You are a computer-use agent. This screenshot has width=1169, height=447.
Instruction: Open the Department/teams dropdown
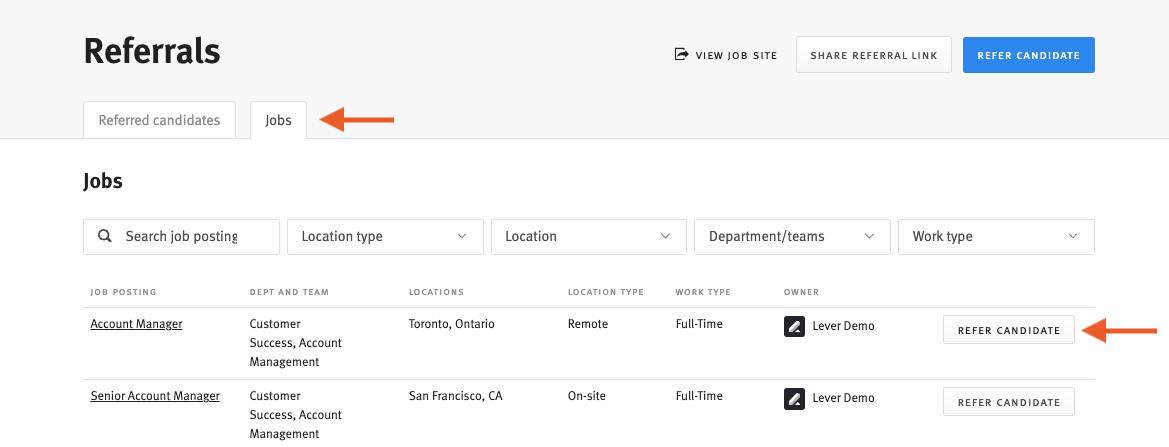[x=792, y=237]
